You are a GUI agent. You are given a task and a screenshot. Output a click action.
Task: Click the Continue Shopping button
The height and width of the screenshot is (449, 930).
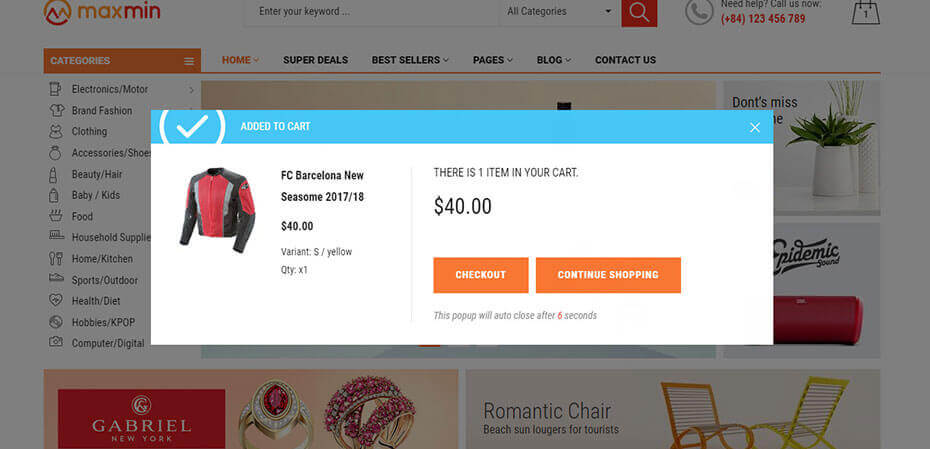coord(608,275)
